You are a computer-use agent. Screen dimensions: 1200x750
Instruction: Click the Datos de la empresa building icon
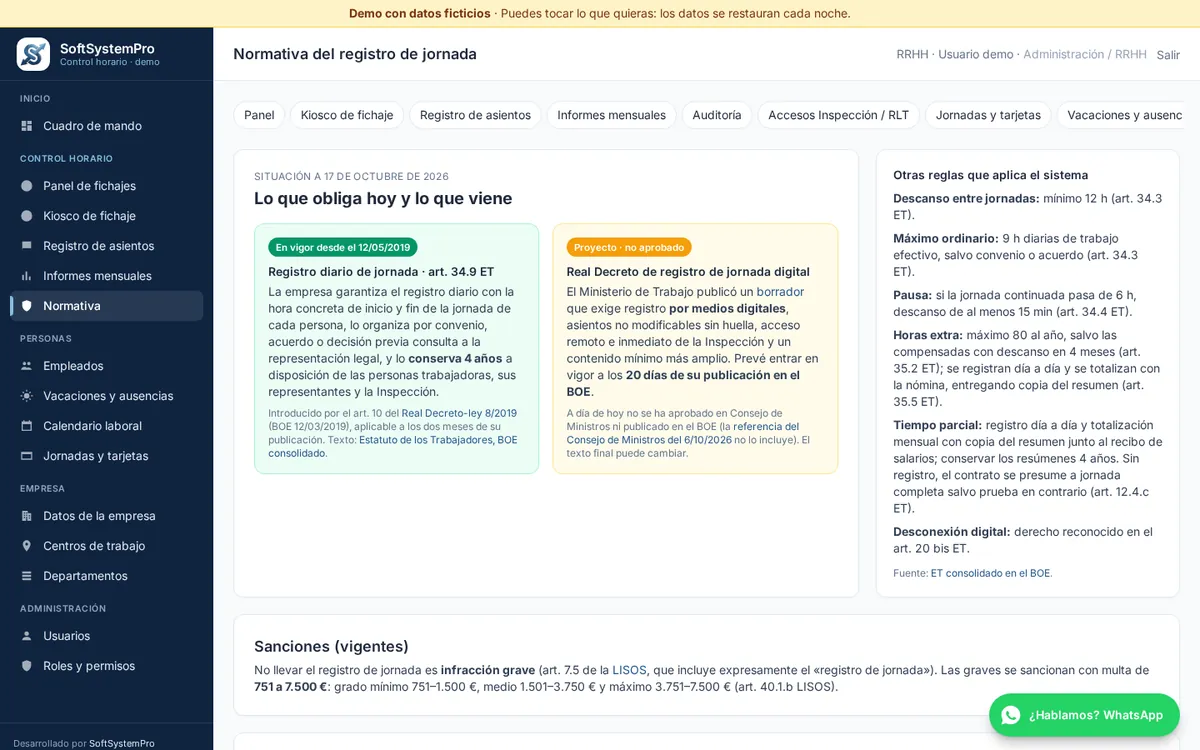[27, 516]
